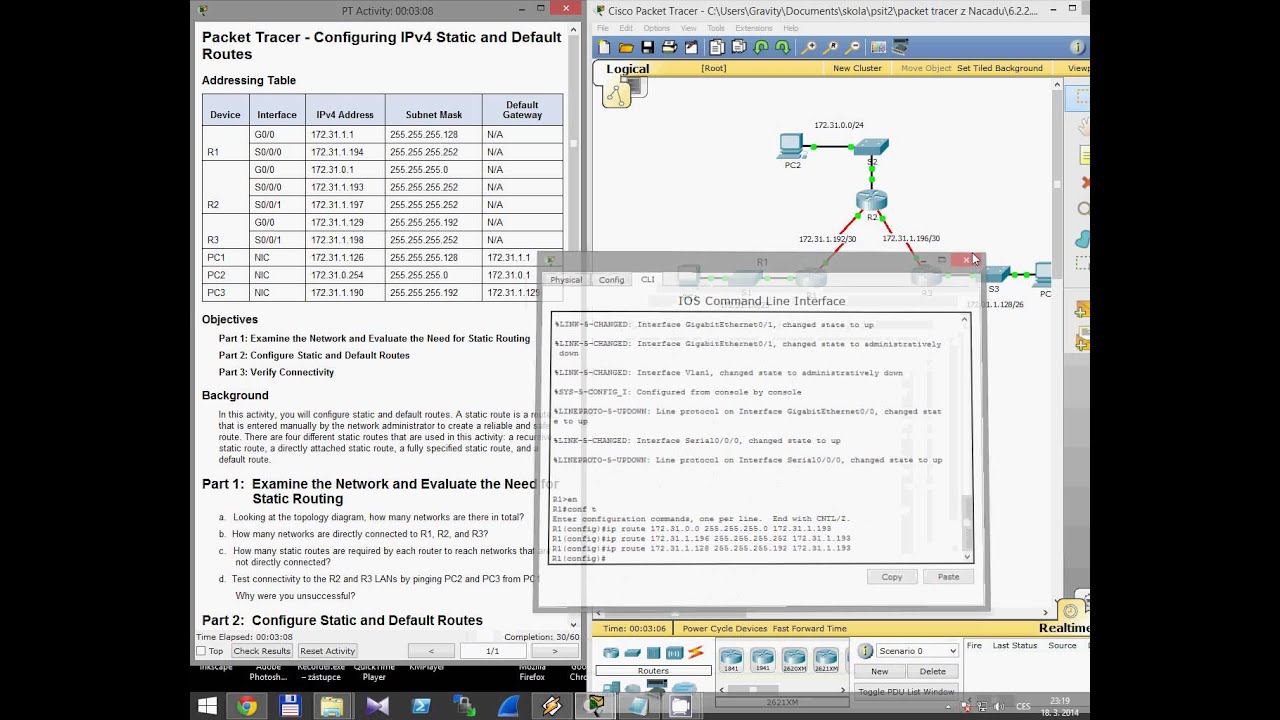Switch to the Config tab in R1 window

coord(611,280)
